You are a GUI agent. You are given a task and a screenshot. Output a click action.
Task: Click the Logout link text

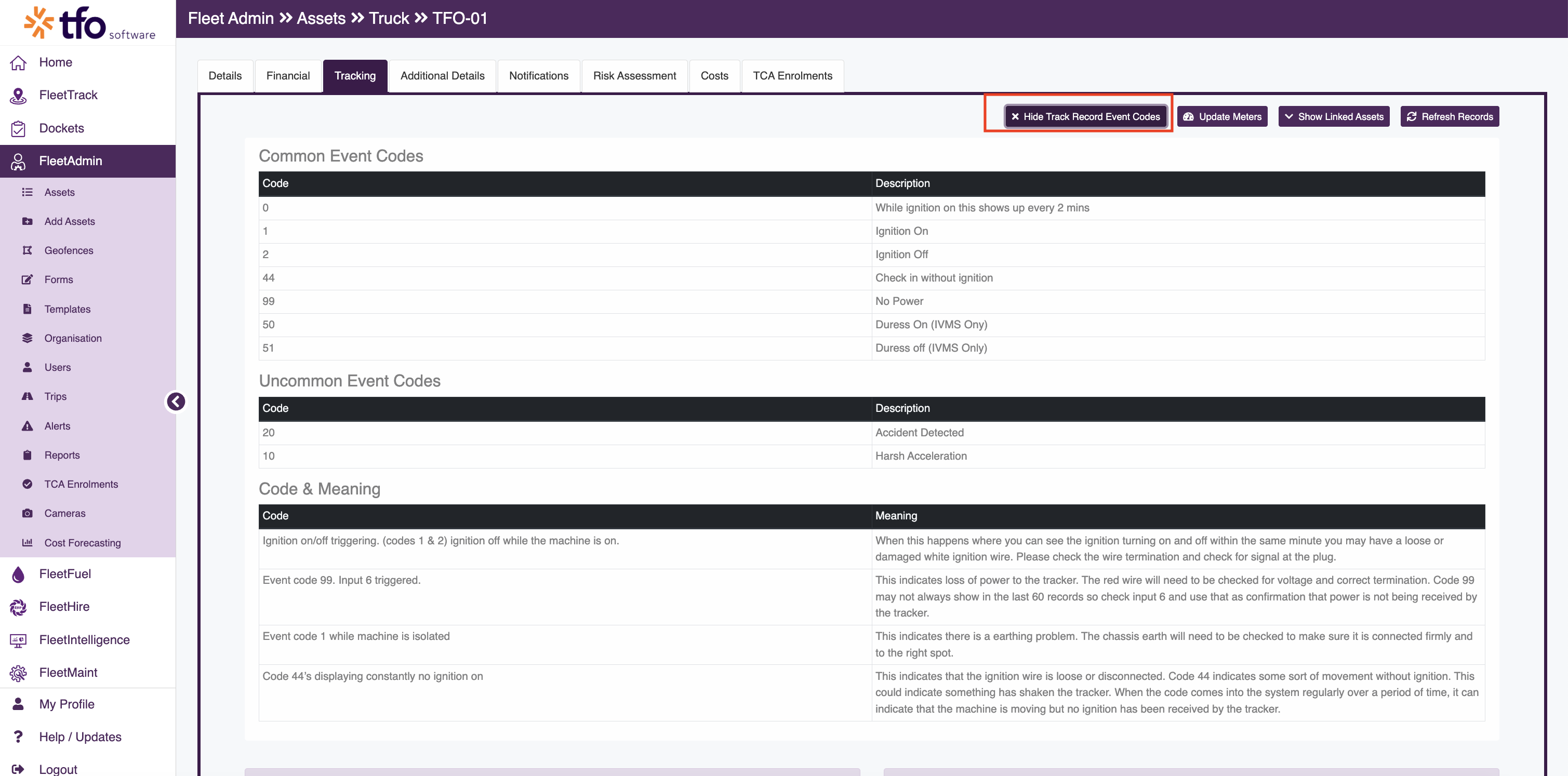[x=58, y=769]
